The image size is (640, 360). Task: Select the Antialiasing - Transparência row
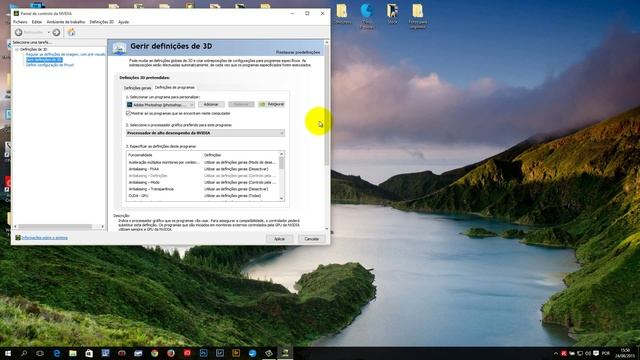tap(203, 189)
